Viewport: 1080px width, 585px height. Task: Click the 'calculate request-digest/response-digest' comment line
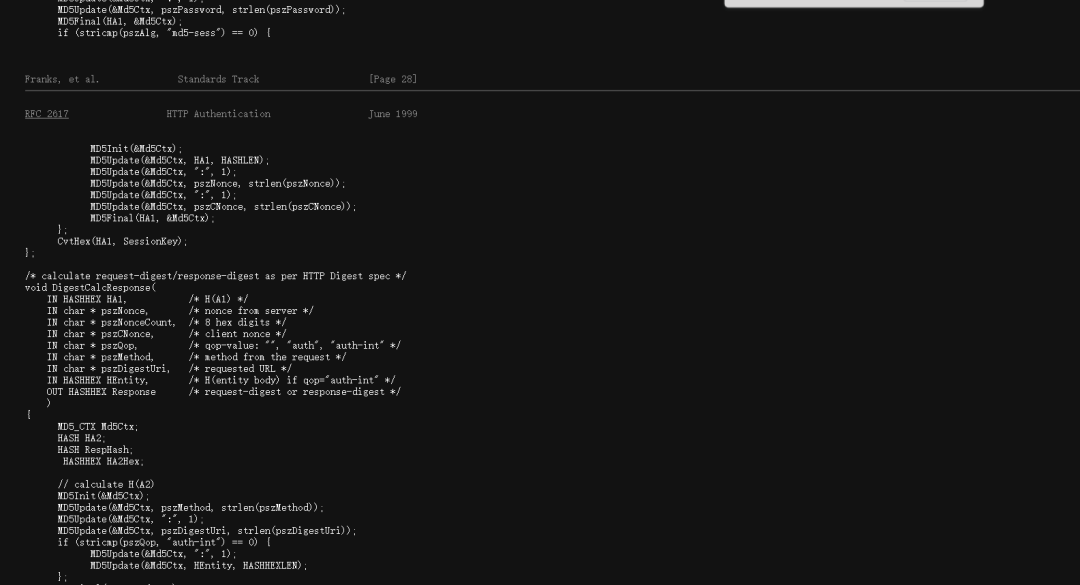coord(215,276)
